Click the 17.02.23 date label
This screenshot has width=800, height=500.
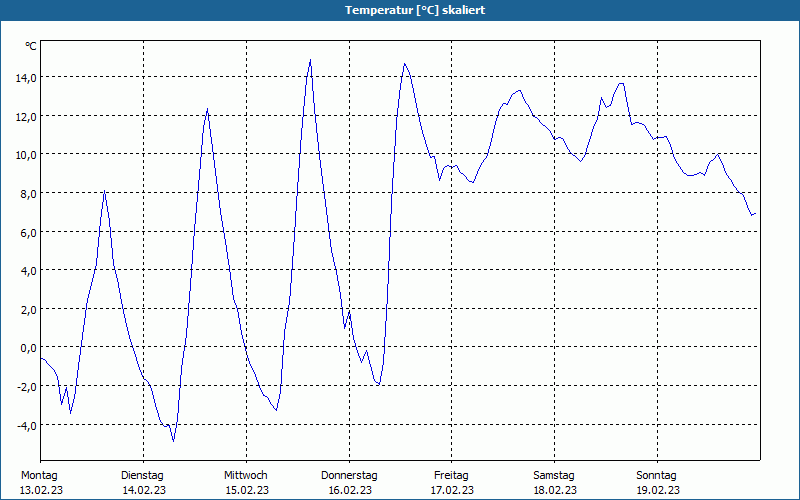click(x=452, y=490)
